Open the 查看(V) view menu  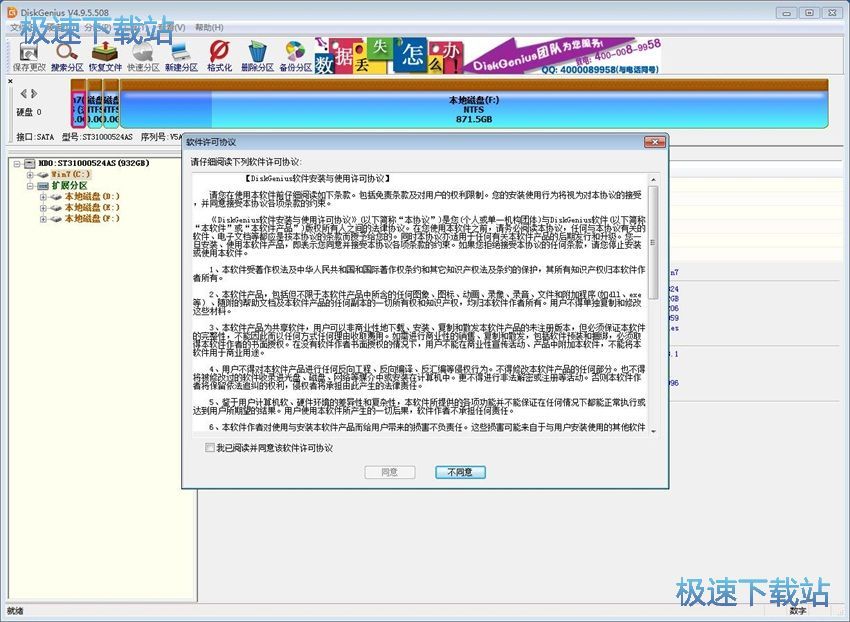[171, 27]
